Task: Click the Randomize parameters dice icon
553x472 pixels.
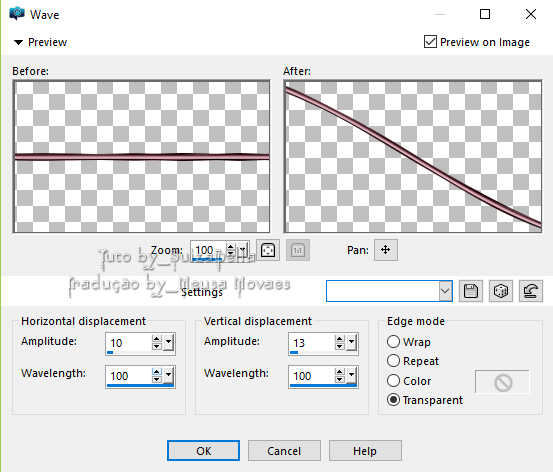Action: (501, 291)
